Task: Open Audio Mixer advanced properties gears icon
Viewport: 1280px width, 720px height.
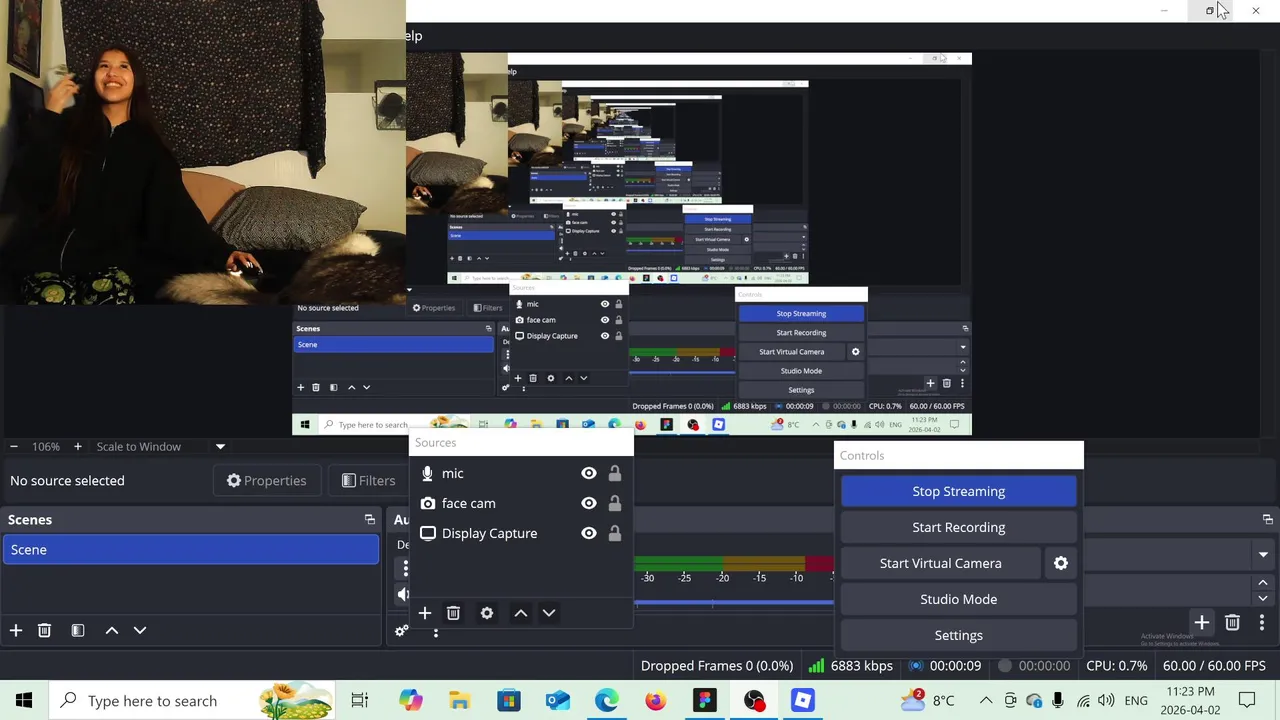Action: [401, 631]
